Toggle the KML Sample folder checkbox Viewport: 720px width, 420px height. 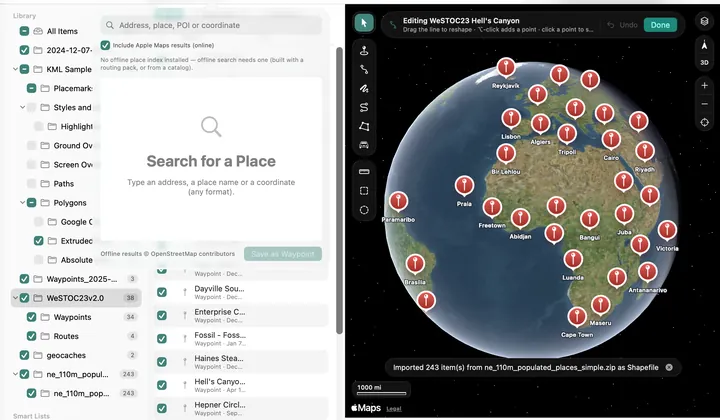coord(24,69)
